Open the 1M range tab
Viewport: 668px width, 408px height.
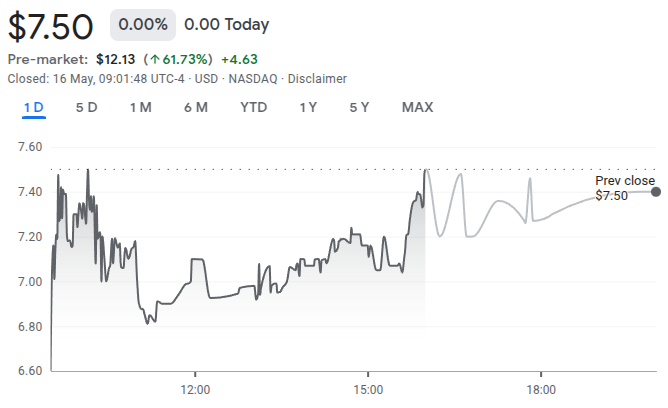(140, 107)
